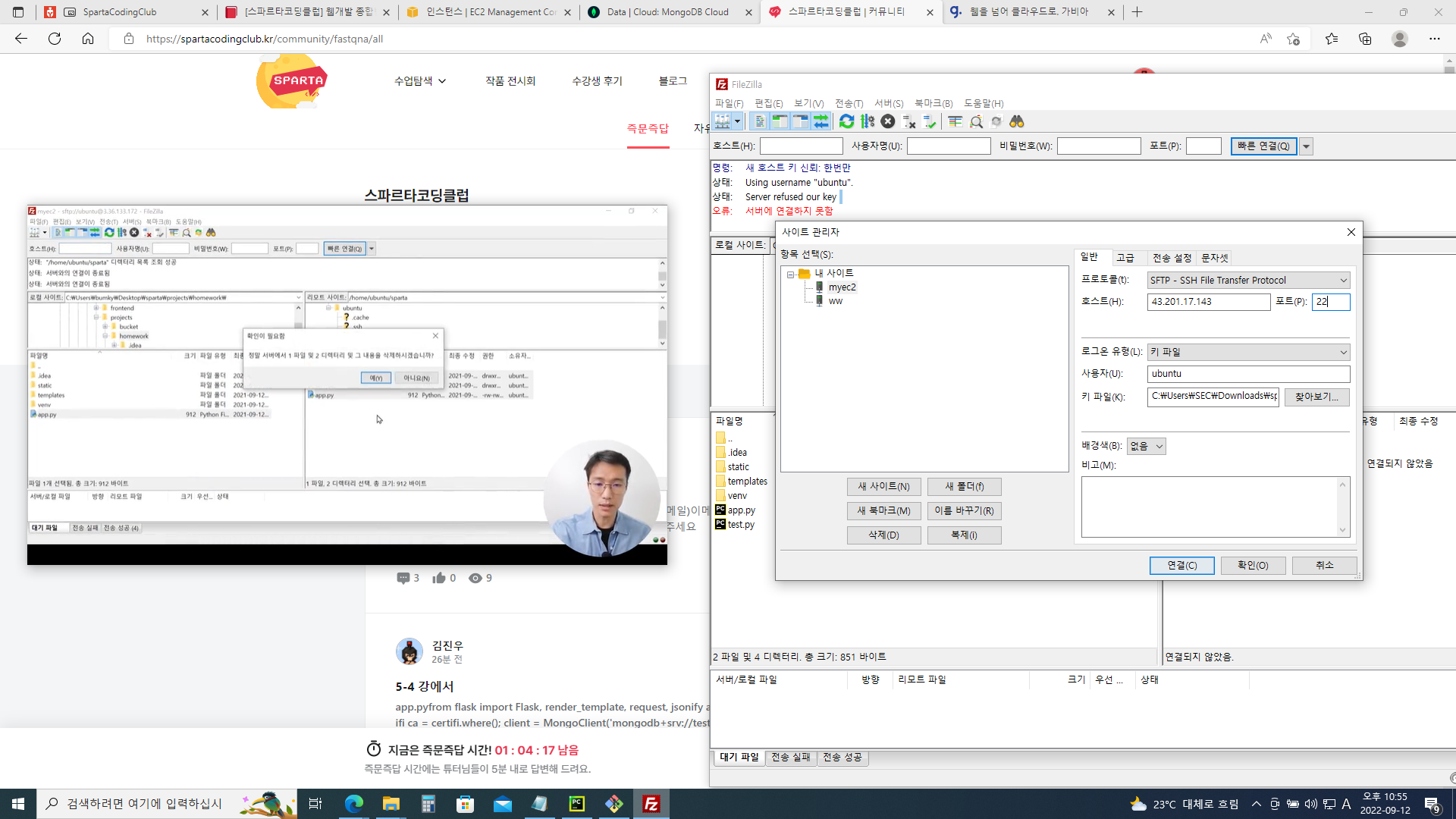Toggle synchronized browsing icon in FileZilla
The image size is (1456, 819).
tap(996, 121)
